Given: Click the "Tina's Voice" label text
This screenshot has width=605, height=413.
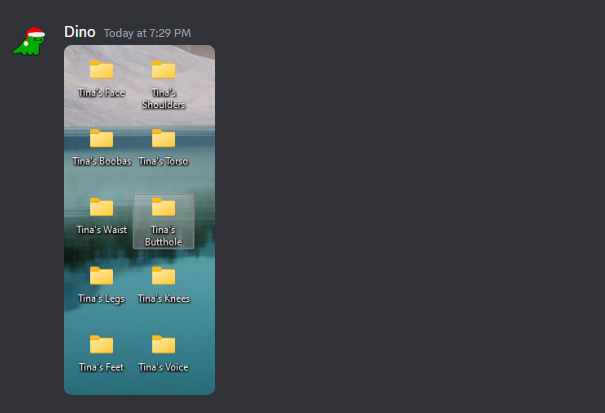Looking at the screenshot, I should (x=164, y=367).
